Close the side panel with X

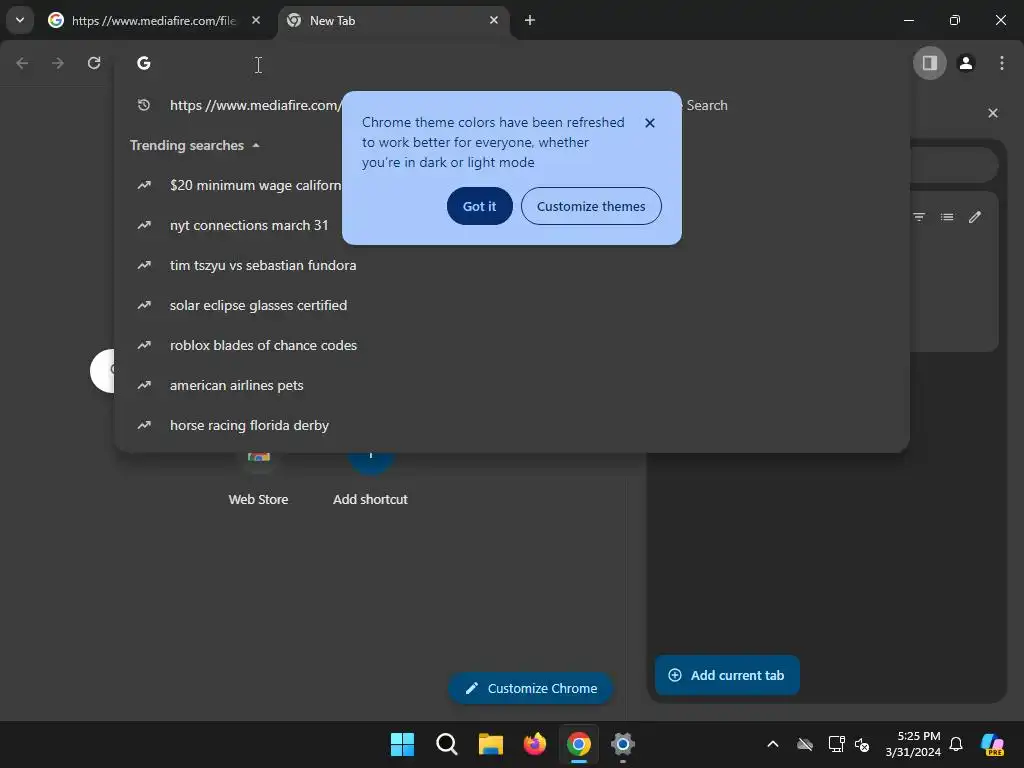coord(993,113)
